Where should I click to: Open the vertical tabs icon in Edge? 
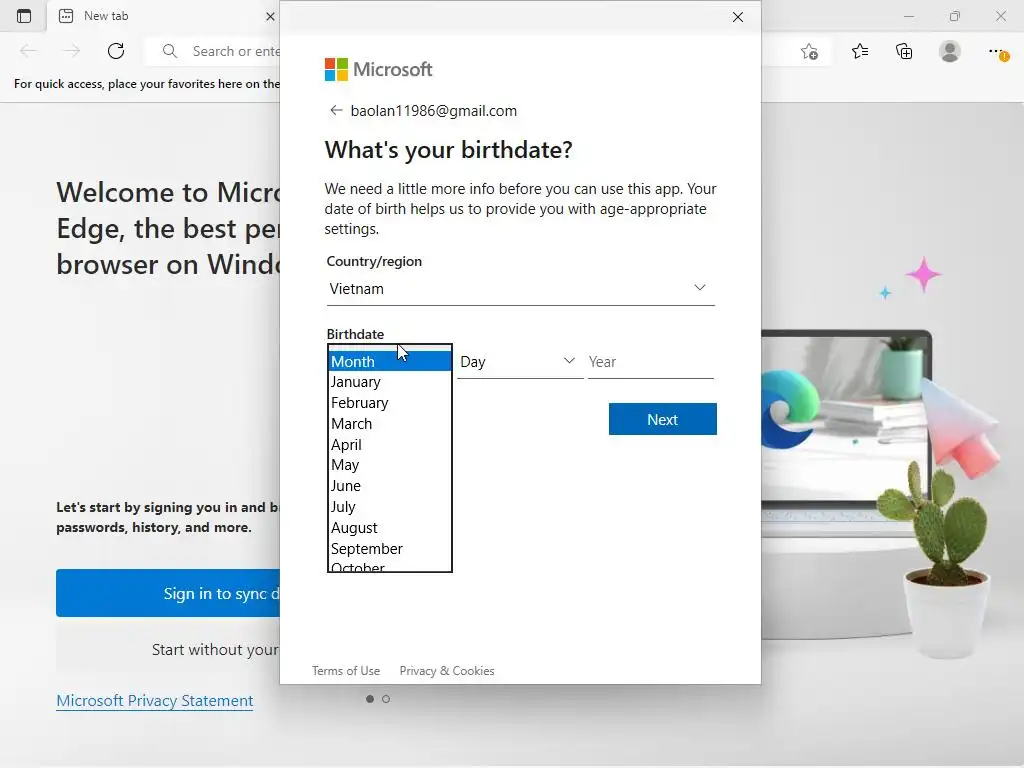[x=24, y=16]
